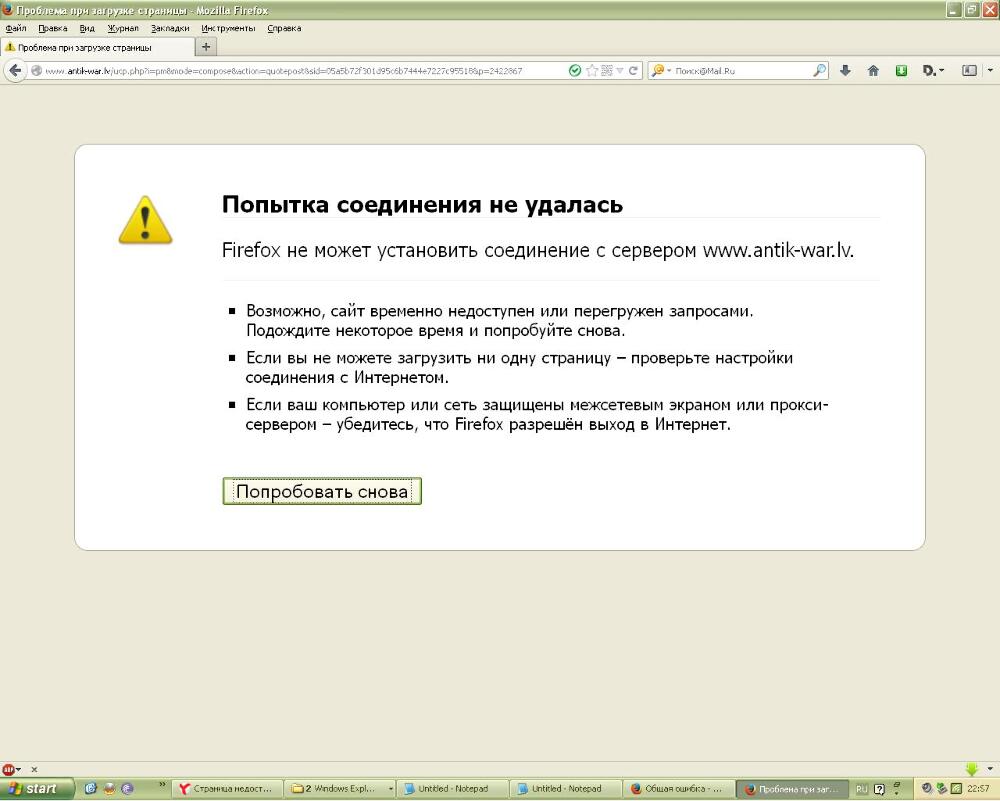Click the magnifier search icon
This screenshot has width=1000, height=801.
(820, 71)
